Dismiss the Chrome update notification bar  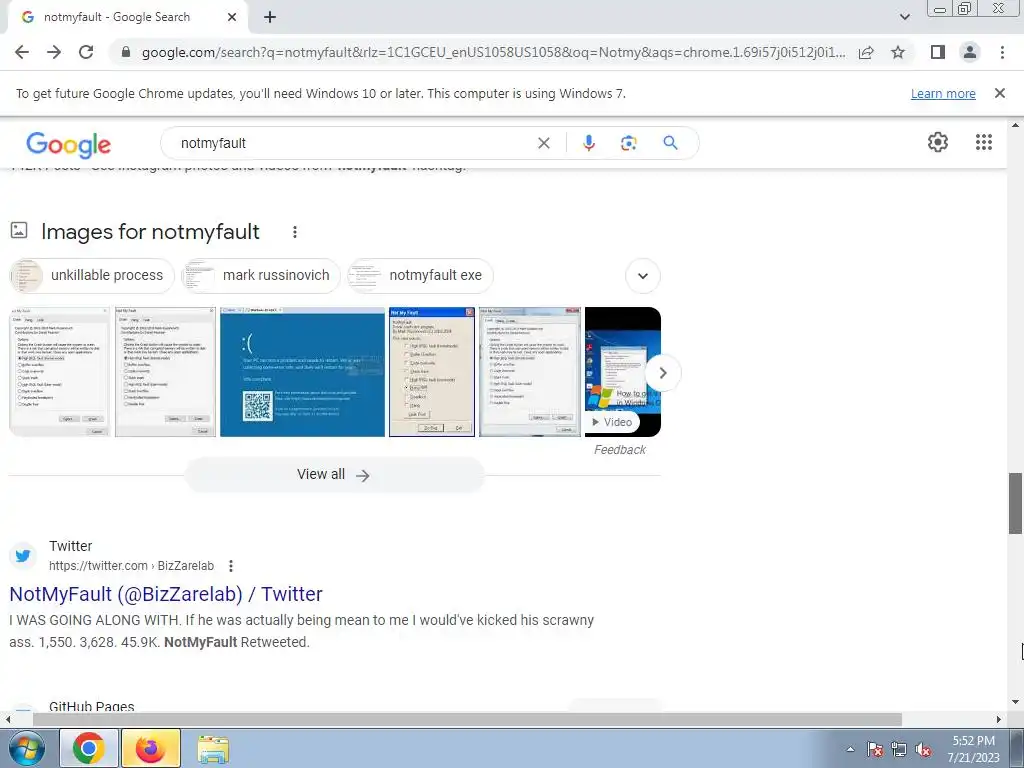pyautogui.click(x=999, y=93)
